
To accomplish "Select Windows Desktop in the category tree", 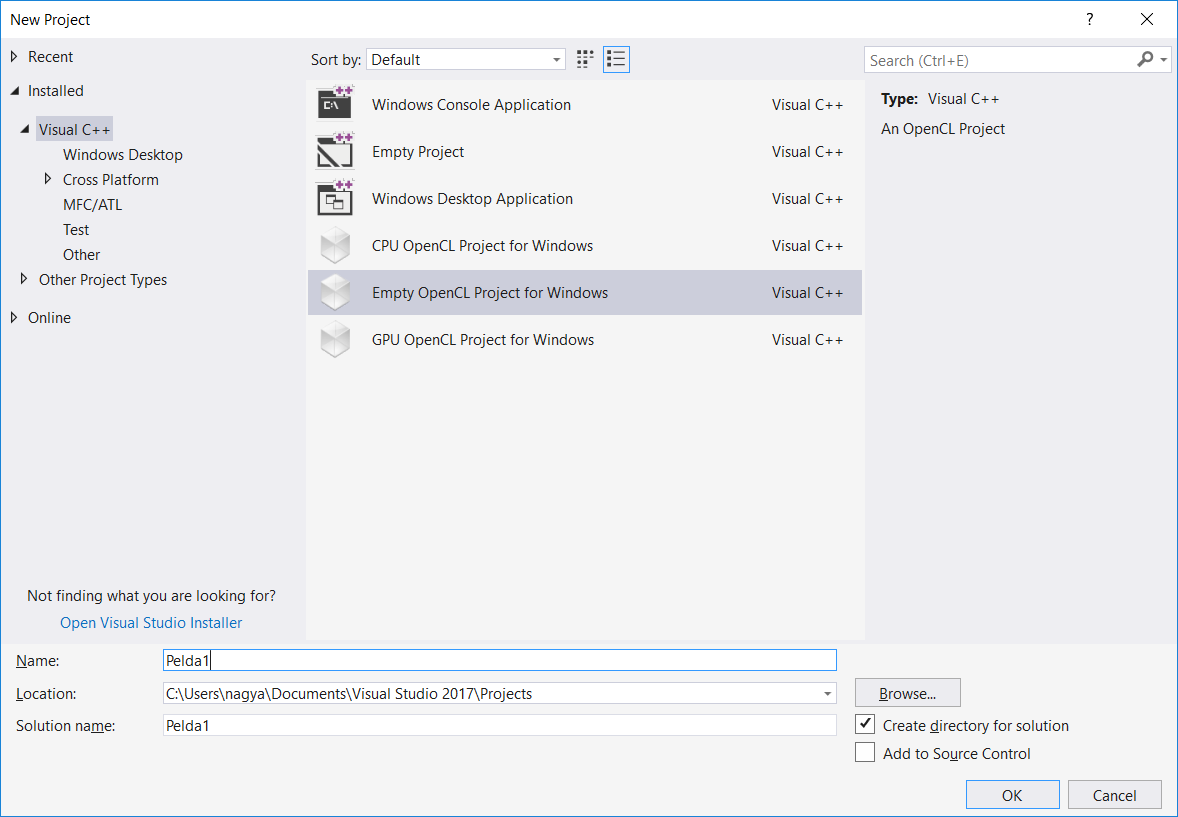I will (x=122, y=155).
